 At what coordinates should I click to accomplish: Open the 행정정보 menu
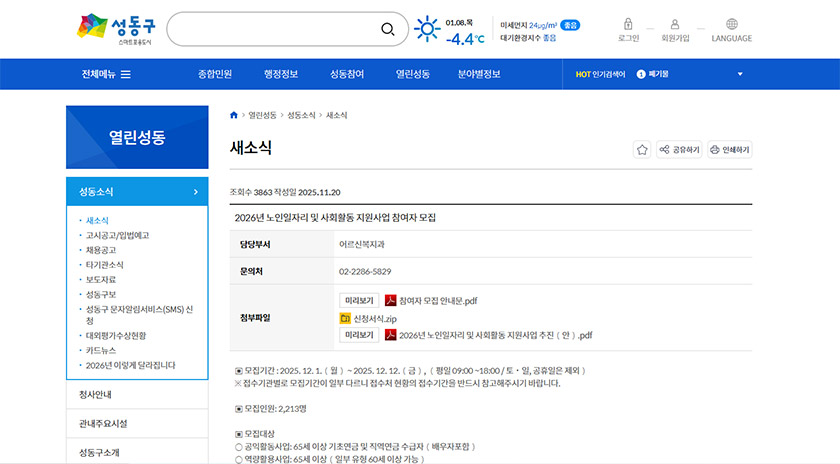(281, 74)
